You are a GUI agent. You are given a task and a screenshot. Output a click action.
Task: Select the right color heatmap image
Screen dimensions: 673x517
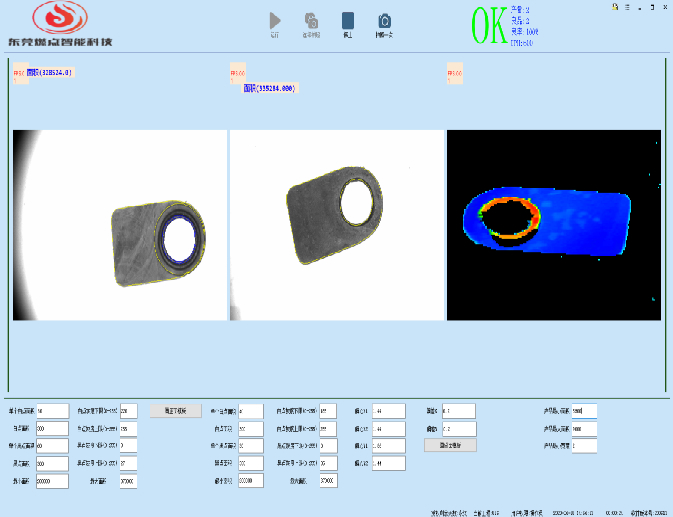click(x=554, y=225)
